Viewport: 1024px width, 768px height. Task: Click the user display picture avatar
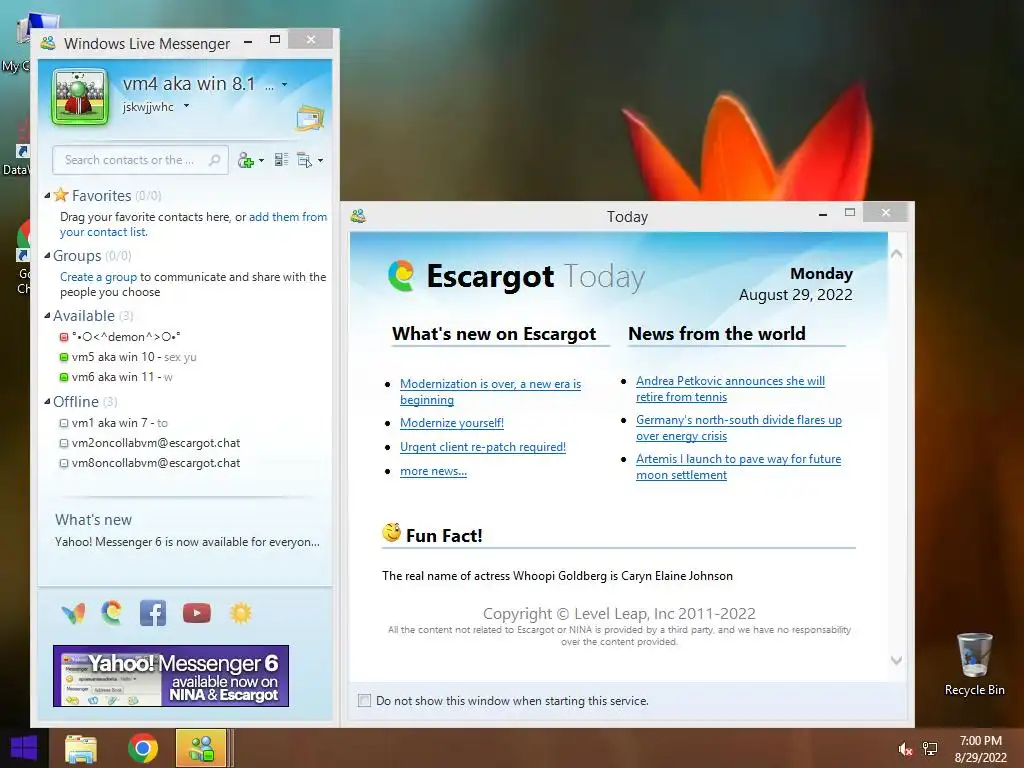(x=80, y=97)
